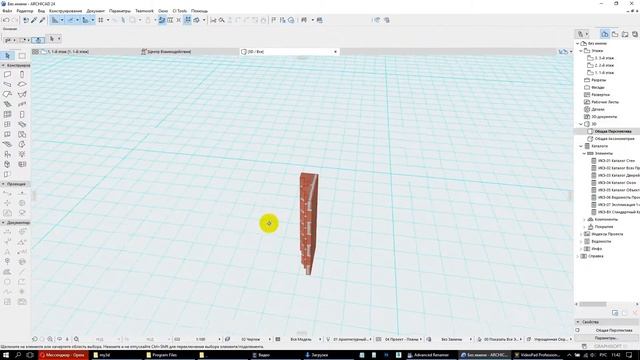Open the Конструирование menu

pyautogui.click(x=65, y=11)
